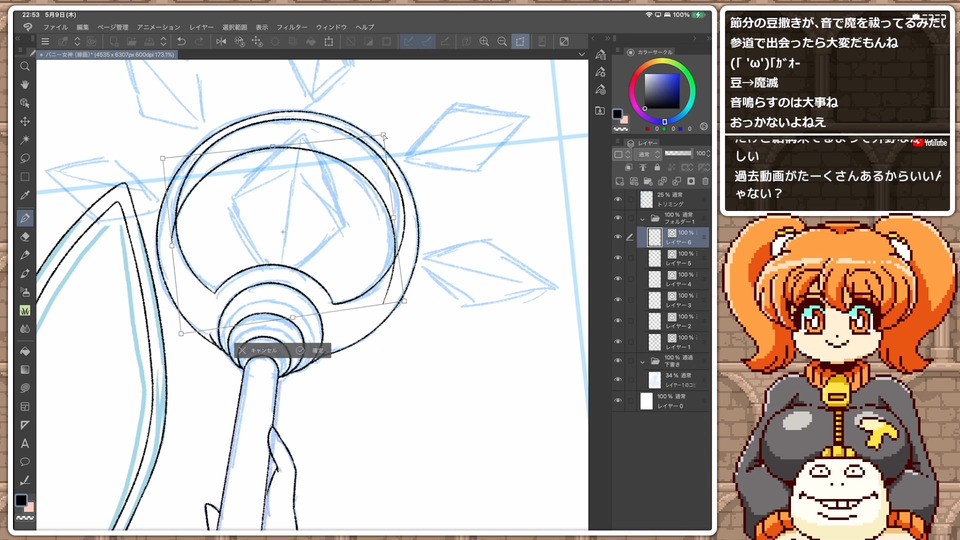This screenshot has width=960, height=540.
Task: Select the バニー女神 canvas tab
Action: tap(108, 54)
